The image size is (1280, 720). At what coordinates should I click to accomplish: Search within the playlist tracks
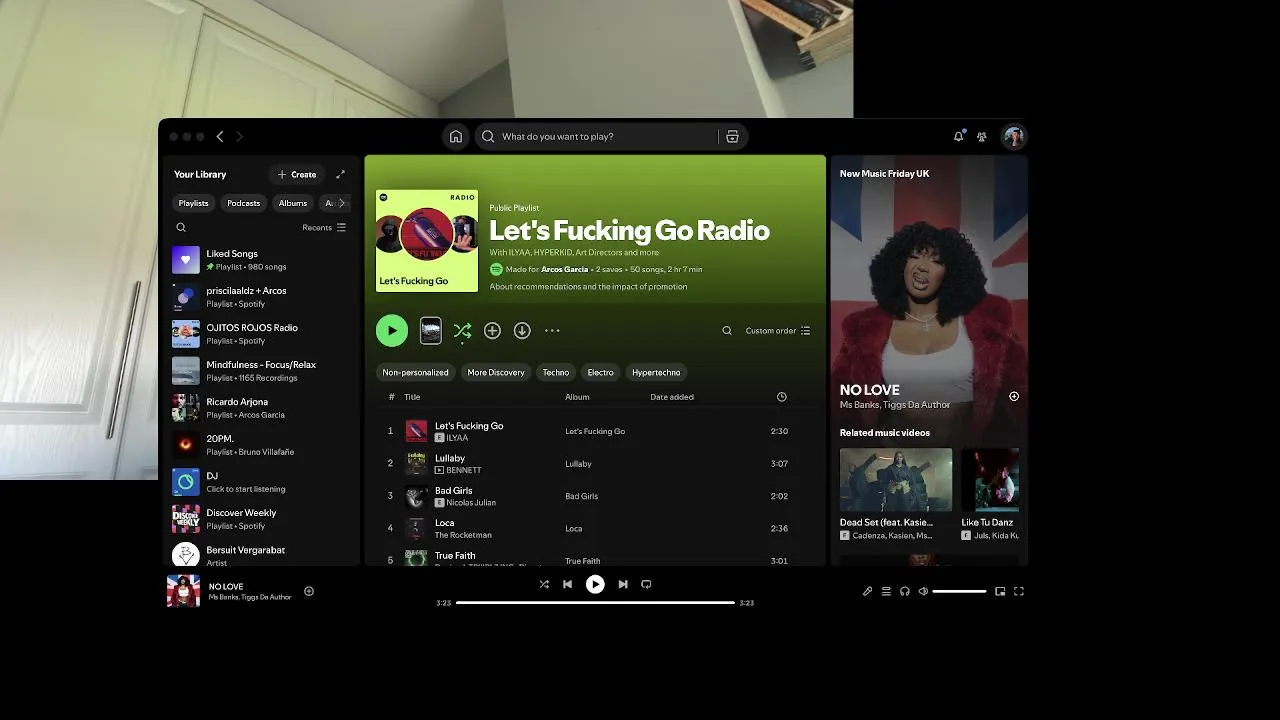click(727, 331)
